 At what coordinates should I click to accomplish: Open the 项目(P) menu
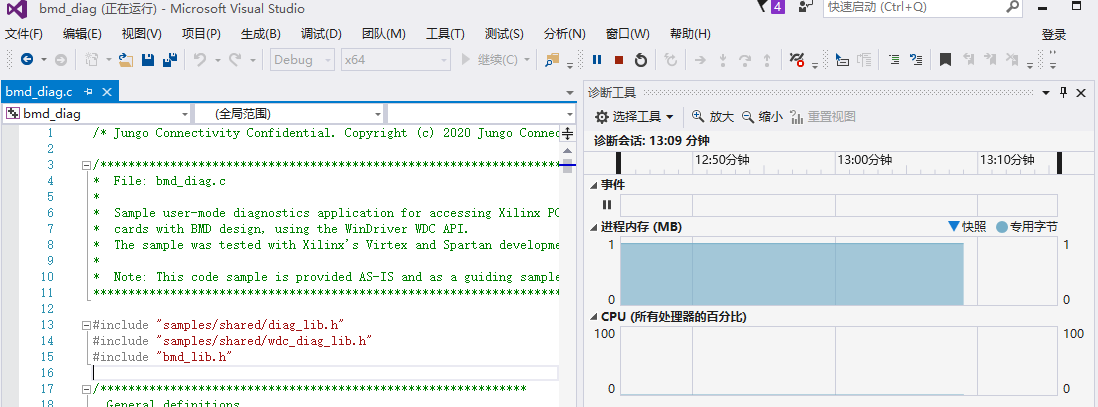pyautogui.click(x=201, y=34)
